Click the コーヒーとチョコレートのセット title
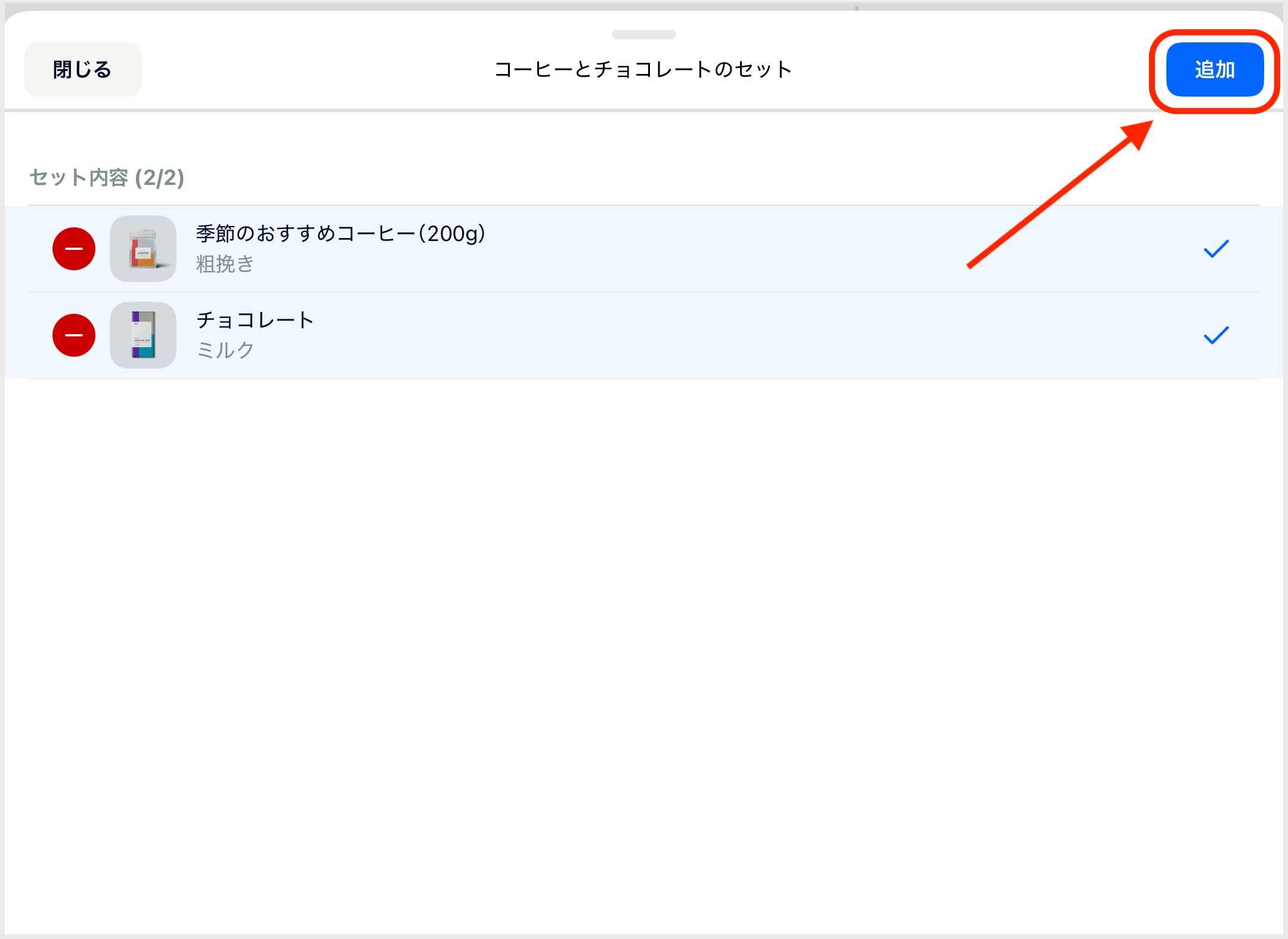 tap(644, 70)
